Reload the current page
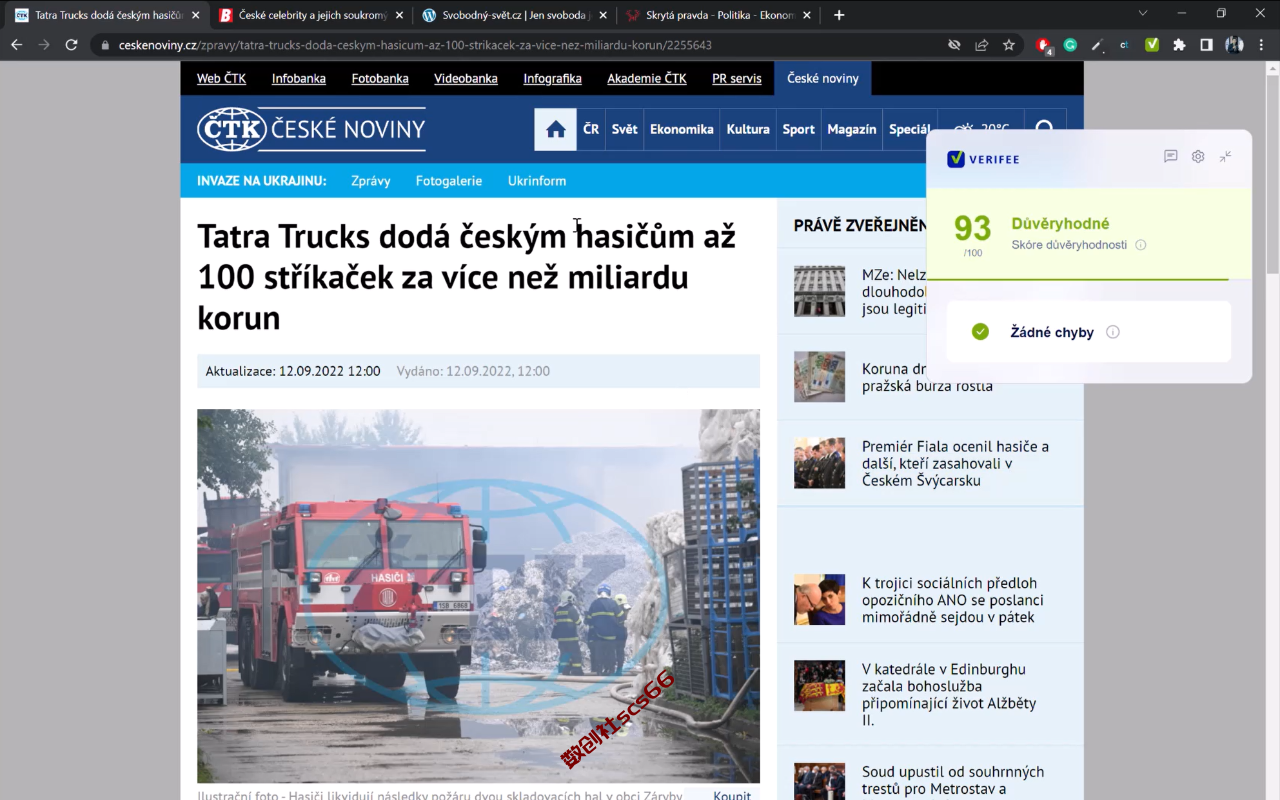The height and width of the screenshot is (800, 1280). 71,45
